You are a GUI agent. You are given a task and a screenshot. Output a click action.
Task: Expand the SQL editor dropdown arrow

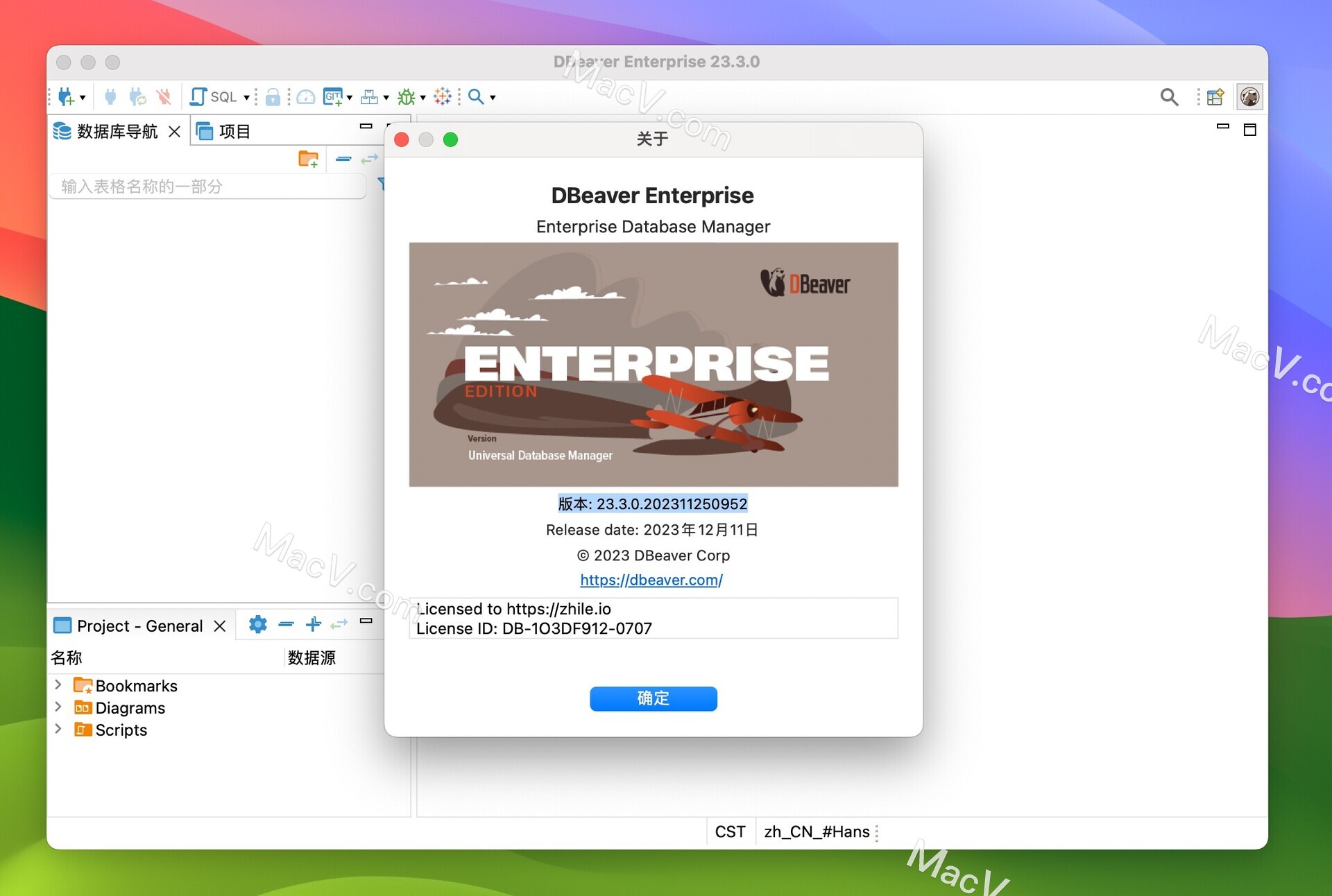pyautogui.click(x=246, y=97)
